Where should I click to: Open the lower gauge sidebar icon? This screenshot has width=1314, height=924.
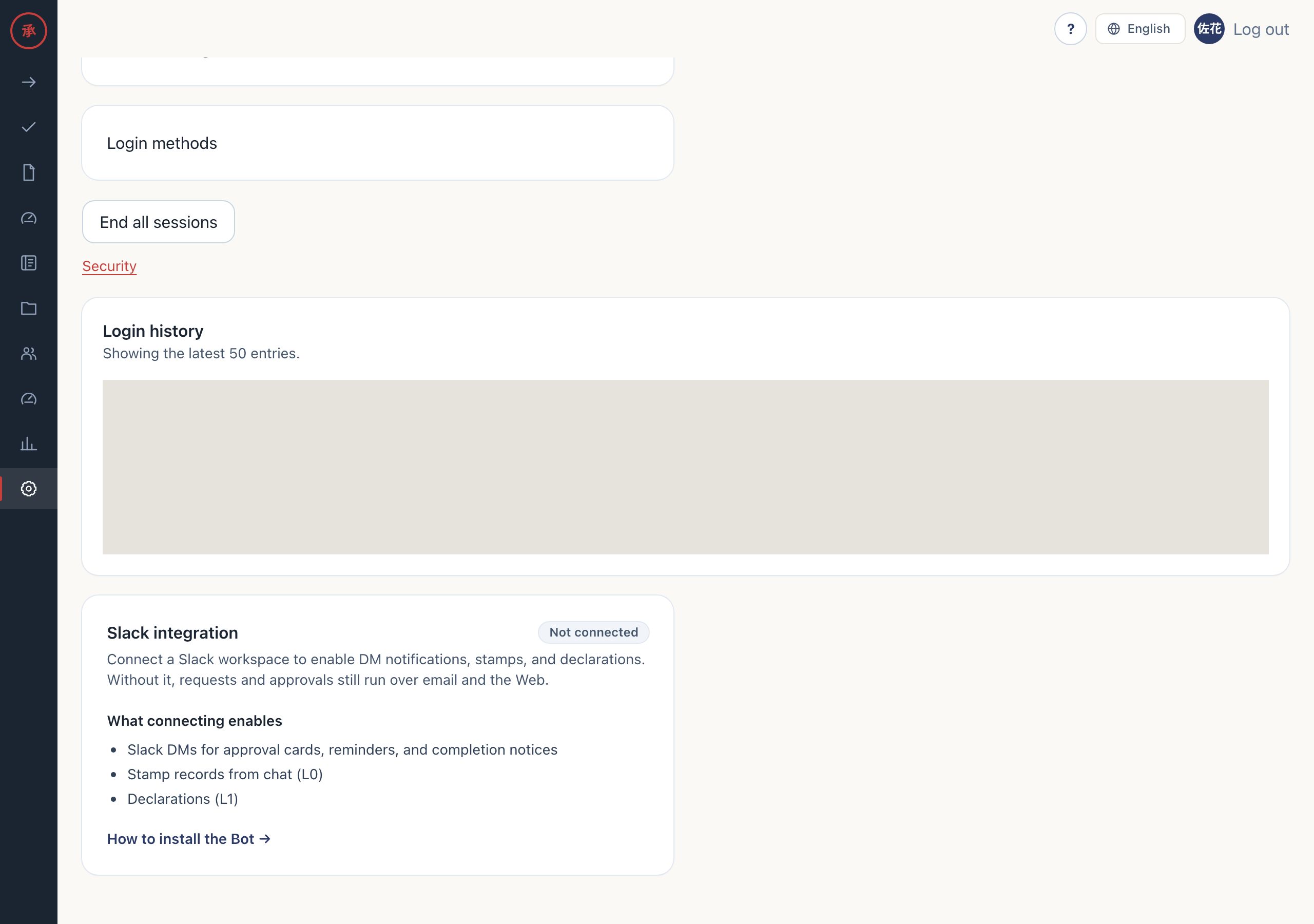29,398
